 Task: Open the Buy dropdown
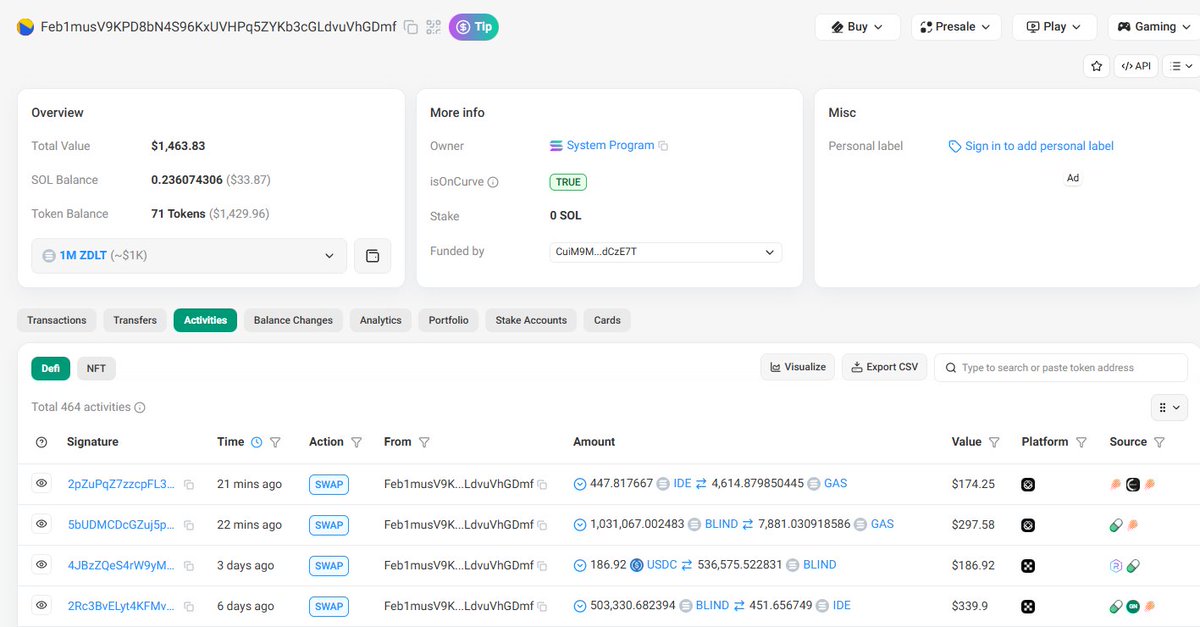tap(857, 27)
